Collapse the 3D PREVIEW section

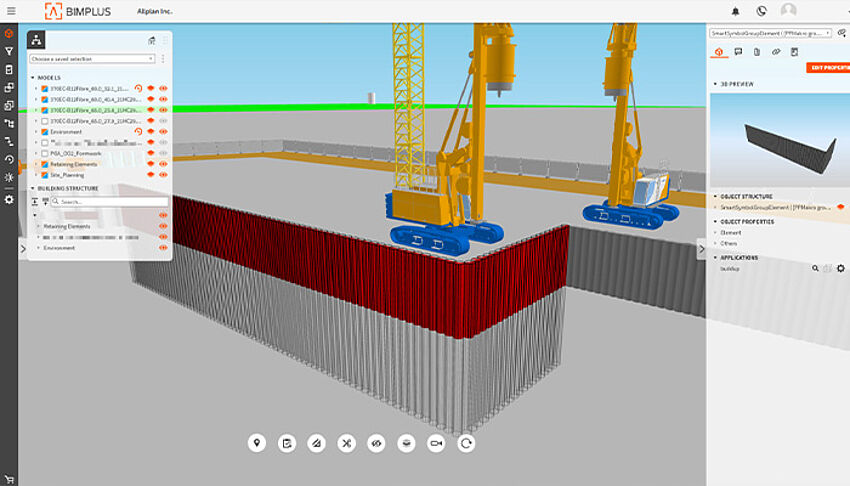pyautogui.click(x=714, y=84)
